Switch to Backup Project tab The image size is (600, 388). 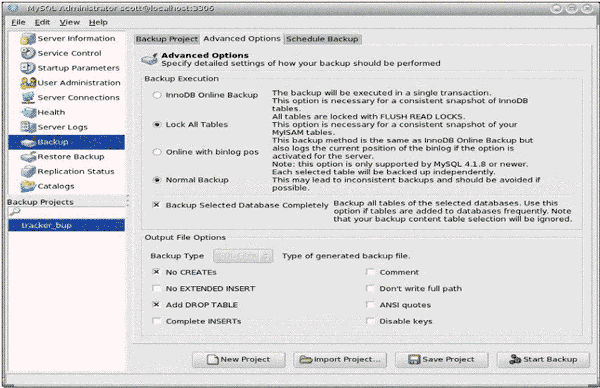(x=167, y=39)
